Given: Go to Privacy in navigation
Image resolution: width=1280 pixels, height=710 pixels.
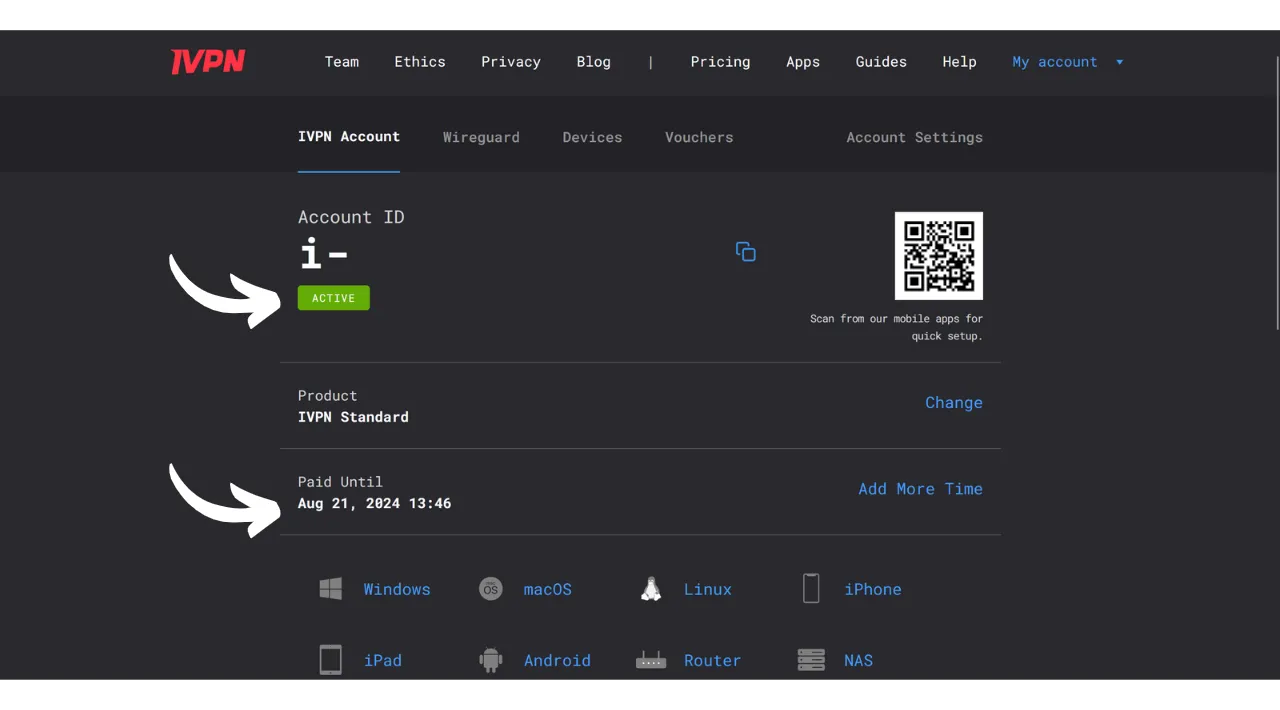Looking at the screenshot, I should click(511, 62).
